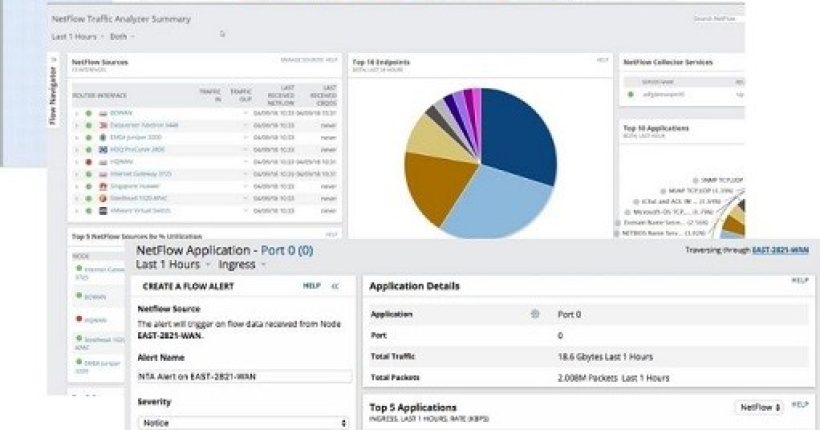Image resolution: width=820 pixels, height=430 pixels.
Task: Click the SNMP TCP/UDP legend icon
Action: coord(696,180)
